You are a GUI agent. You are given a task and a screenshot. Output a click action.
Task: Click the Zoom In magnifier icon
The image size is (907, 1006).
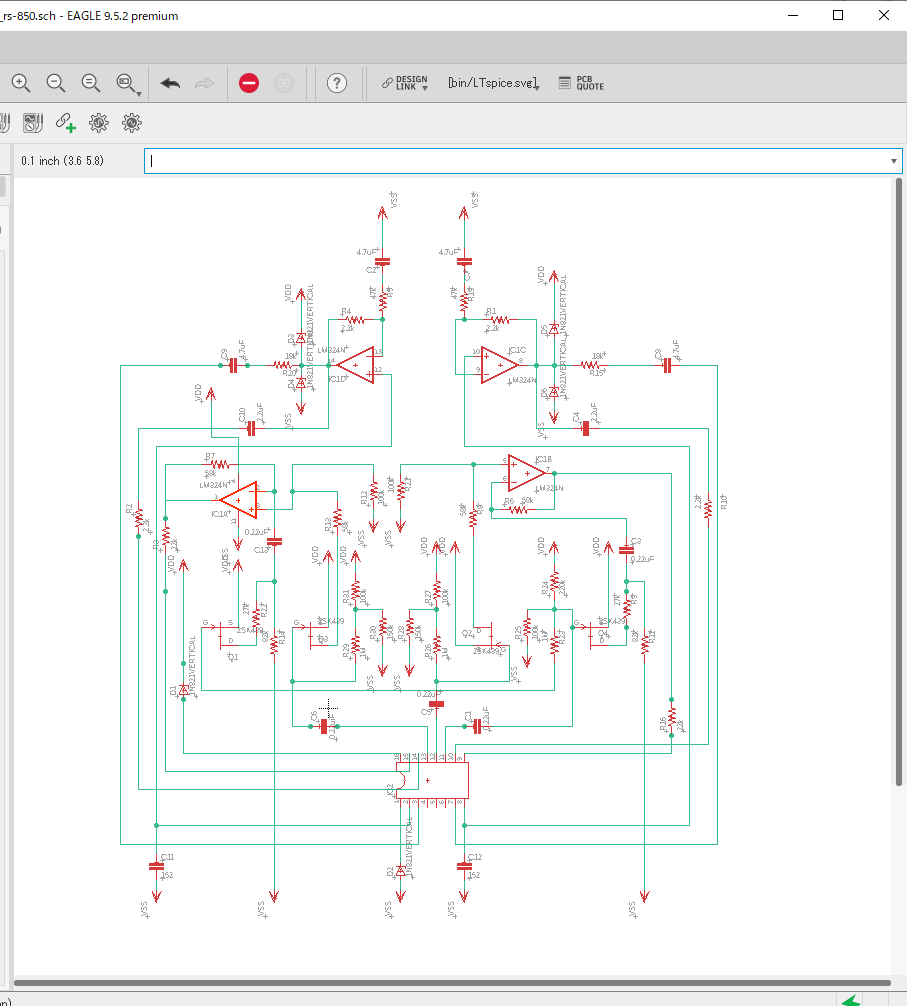pyautogui.click(x=21, y=84)
